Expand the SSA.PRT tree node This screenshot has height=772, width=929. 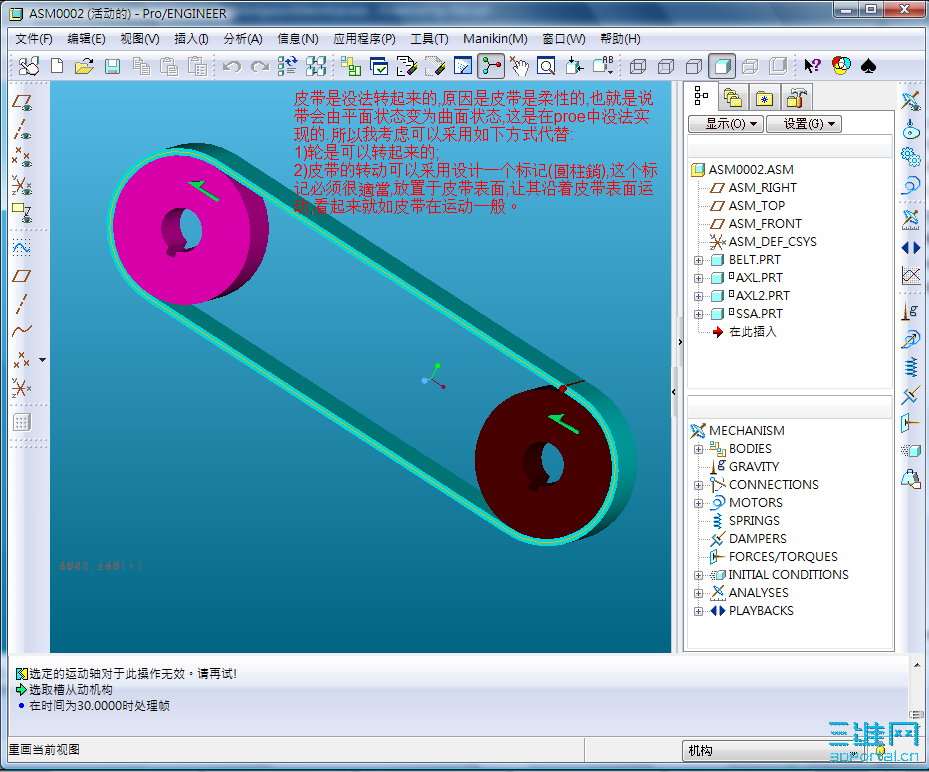pyautogui.click(x=699, y=314)
